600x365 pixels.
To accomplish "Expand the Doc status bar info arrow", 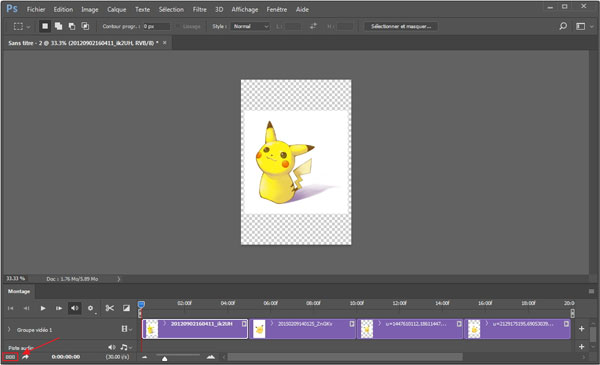I will coord(119,279).
